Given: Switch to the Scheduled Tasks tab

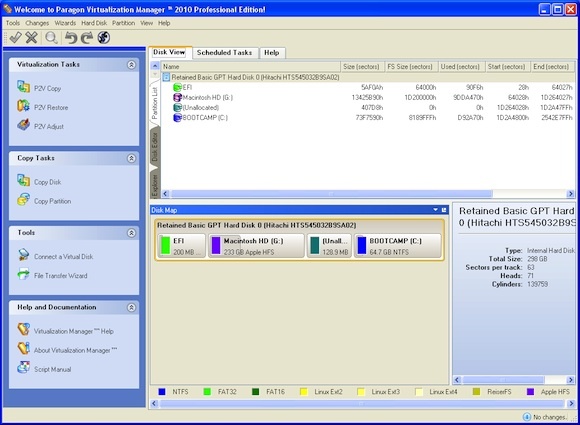Looking at the screenshot, I should coord(224,53).
